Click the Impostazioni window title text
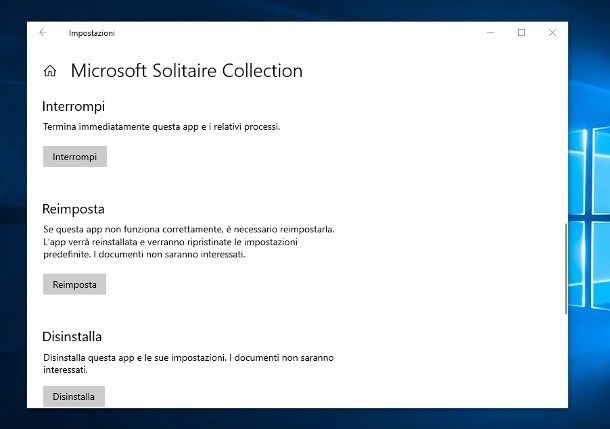 coord(92,33)
